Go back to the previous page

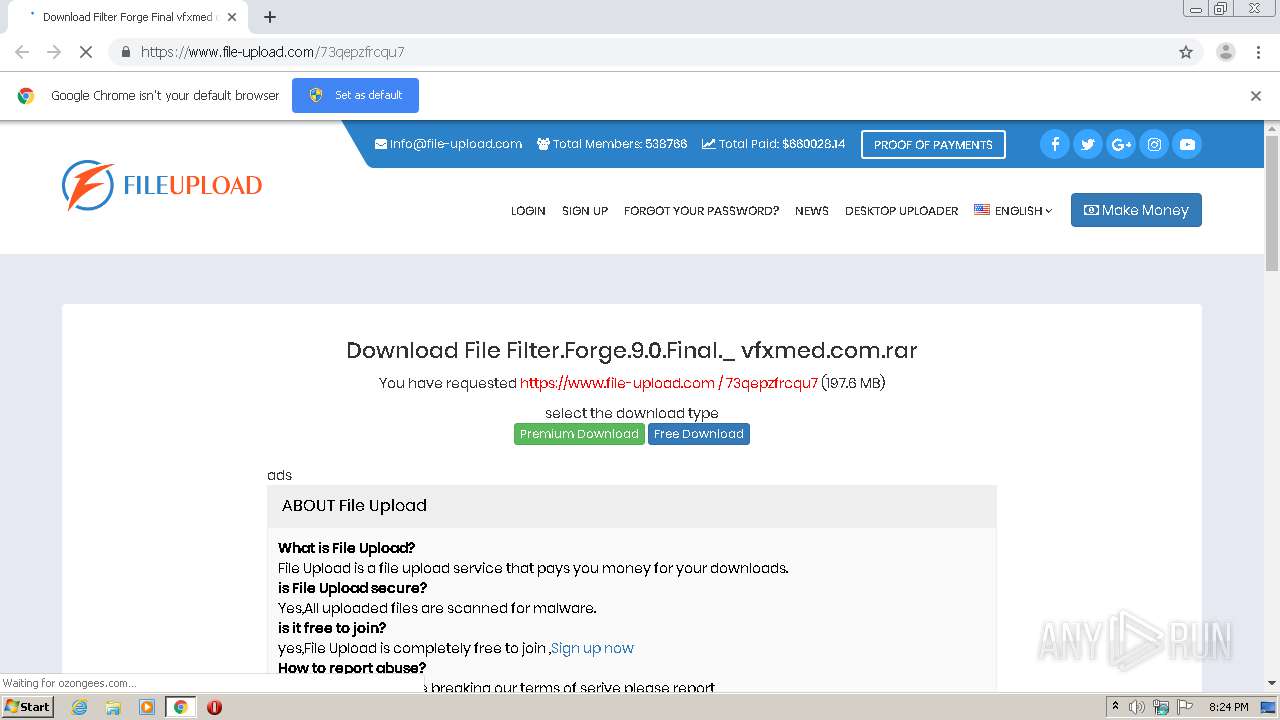click(22, 52)
